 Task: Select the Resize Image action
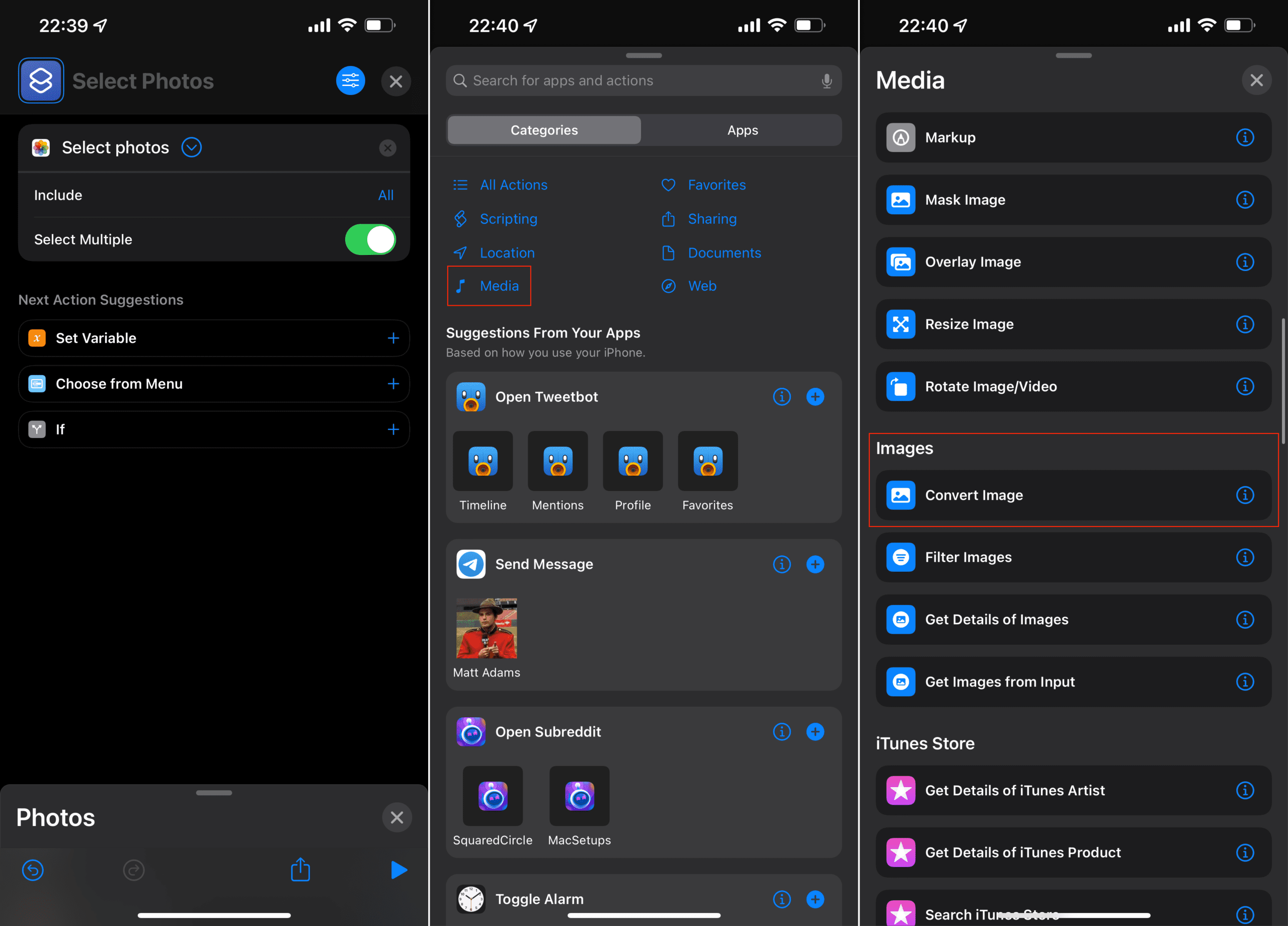tap(1073, 323)
